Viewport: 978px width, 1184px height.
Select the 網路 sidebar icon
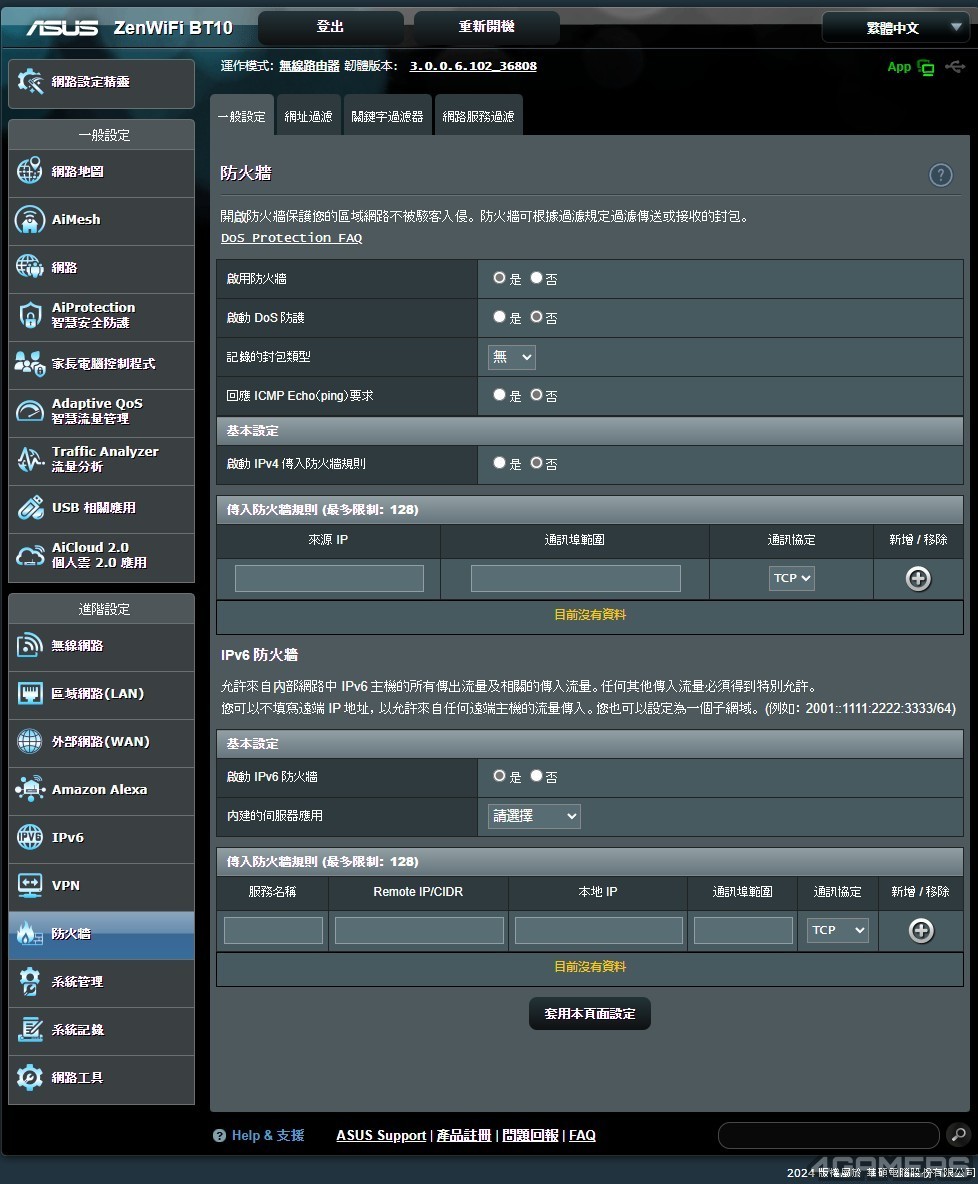tap(29, 267)
